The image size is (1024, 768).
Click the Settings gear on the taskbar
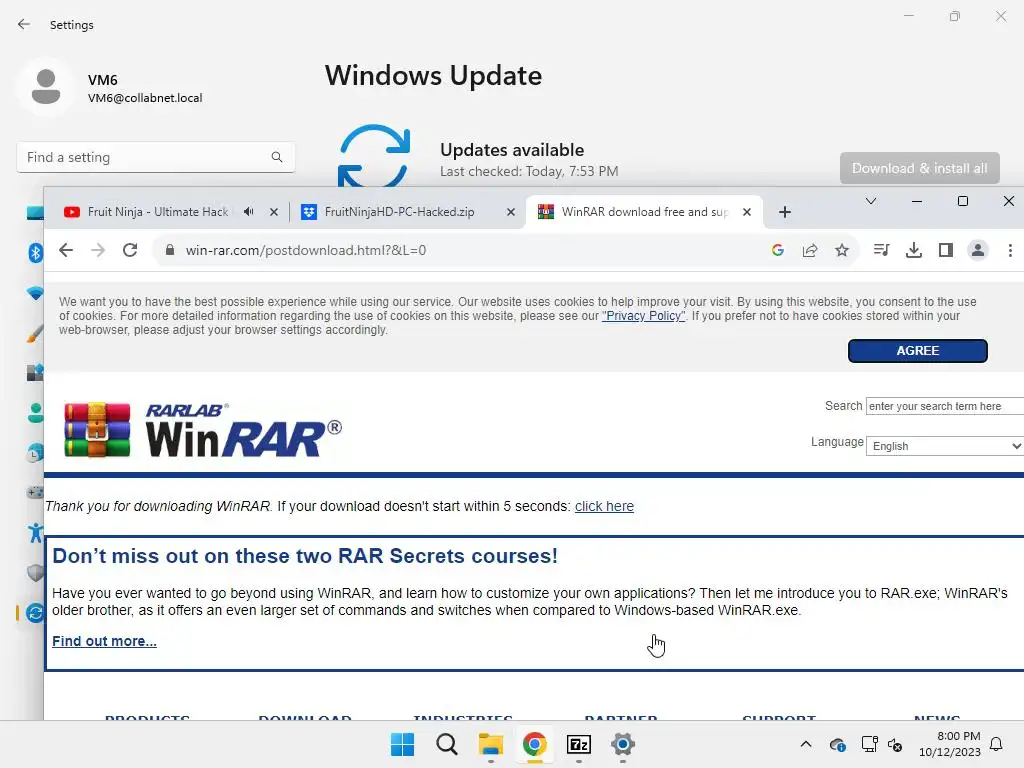(623, 744)
